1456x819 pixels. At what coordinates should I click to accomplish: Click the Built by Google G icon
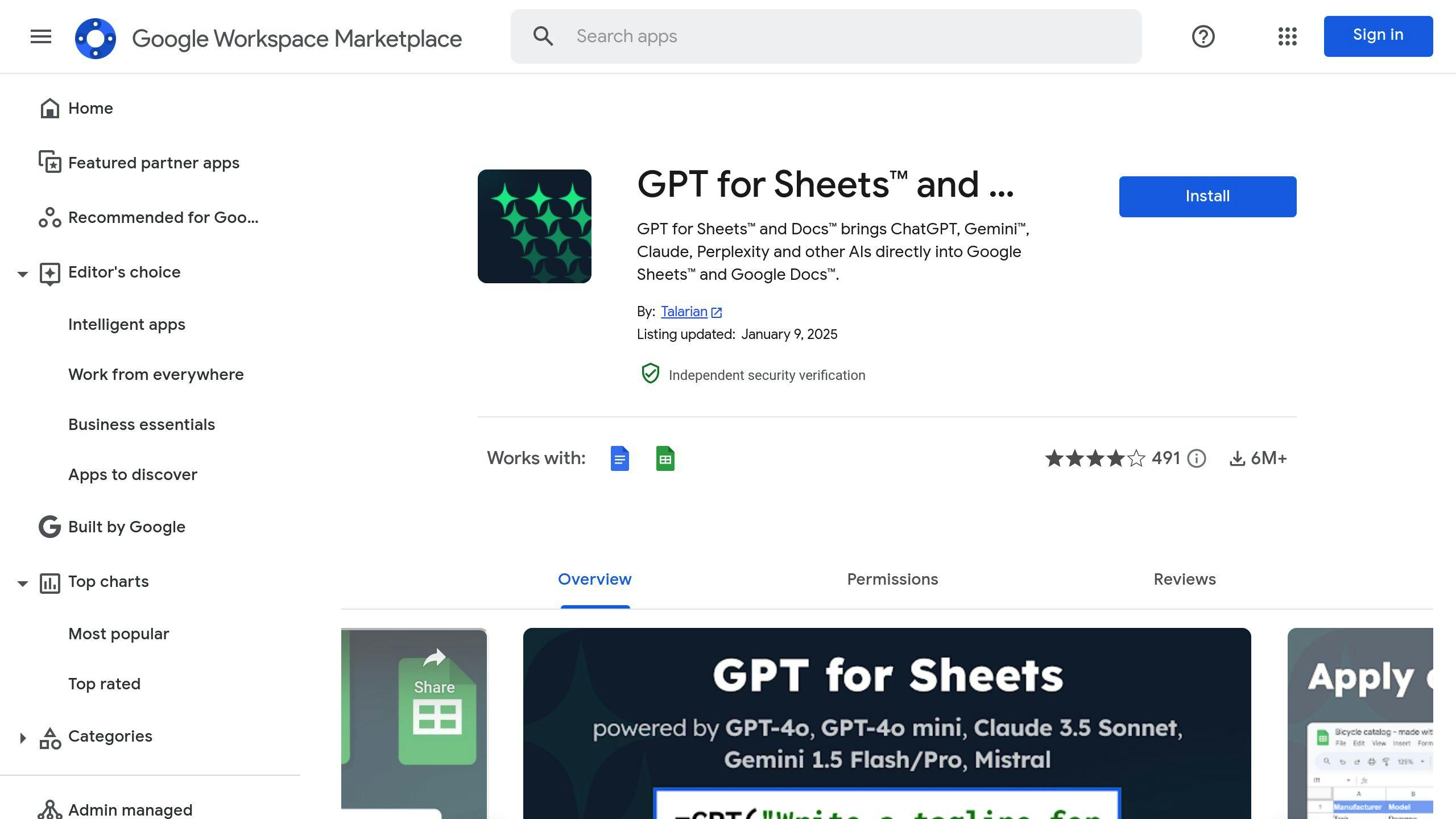click(x=49, y=527)
